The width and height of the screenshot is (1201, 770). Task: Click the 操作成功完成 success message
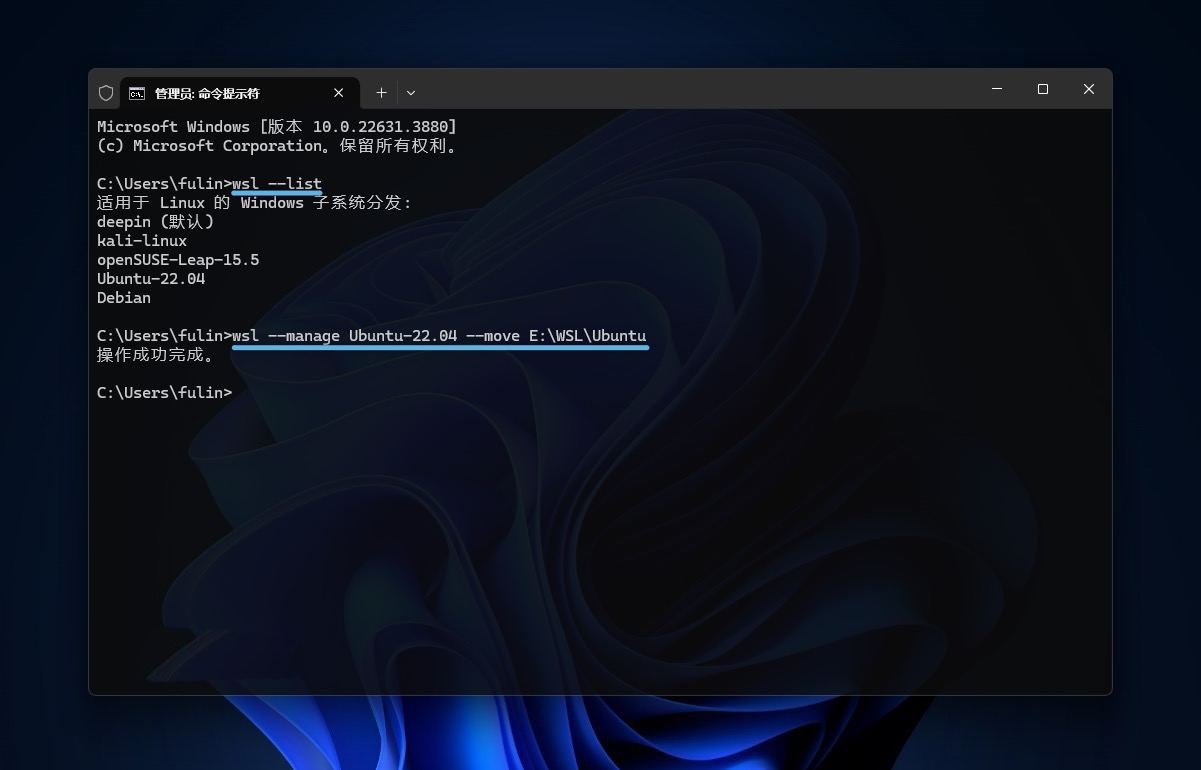point(155,355)
